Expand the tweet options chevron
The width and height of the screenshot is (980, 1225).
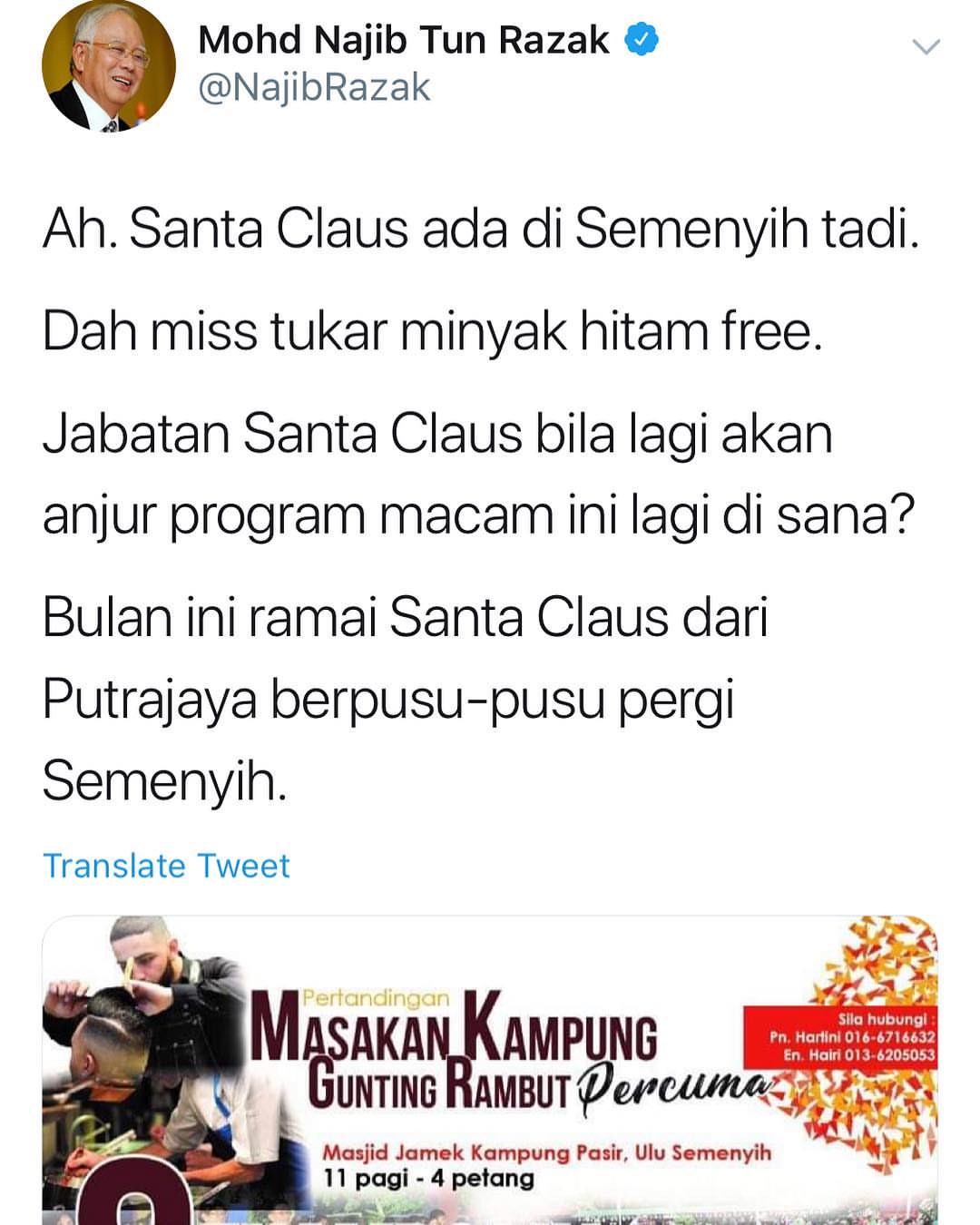coord(926,47)
